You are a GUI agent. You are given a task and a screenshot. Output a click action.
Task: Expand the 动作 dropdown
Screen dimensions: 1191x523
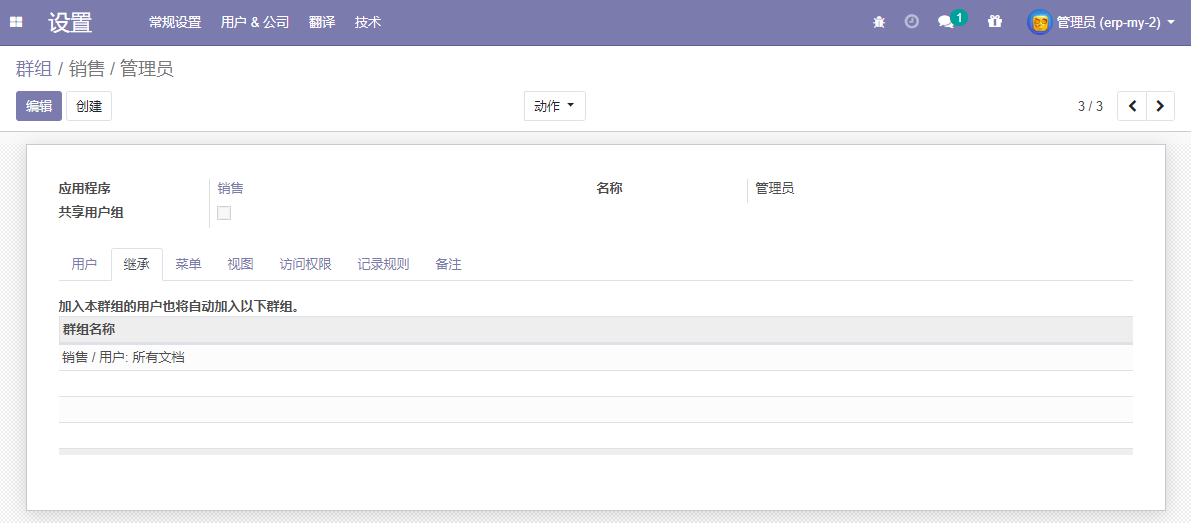[554, 106]
